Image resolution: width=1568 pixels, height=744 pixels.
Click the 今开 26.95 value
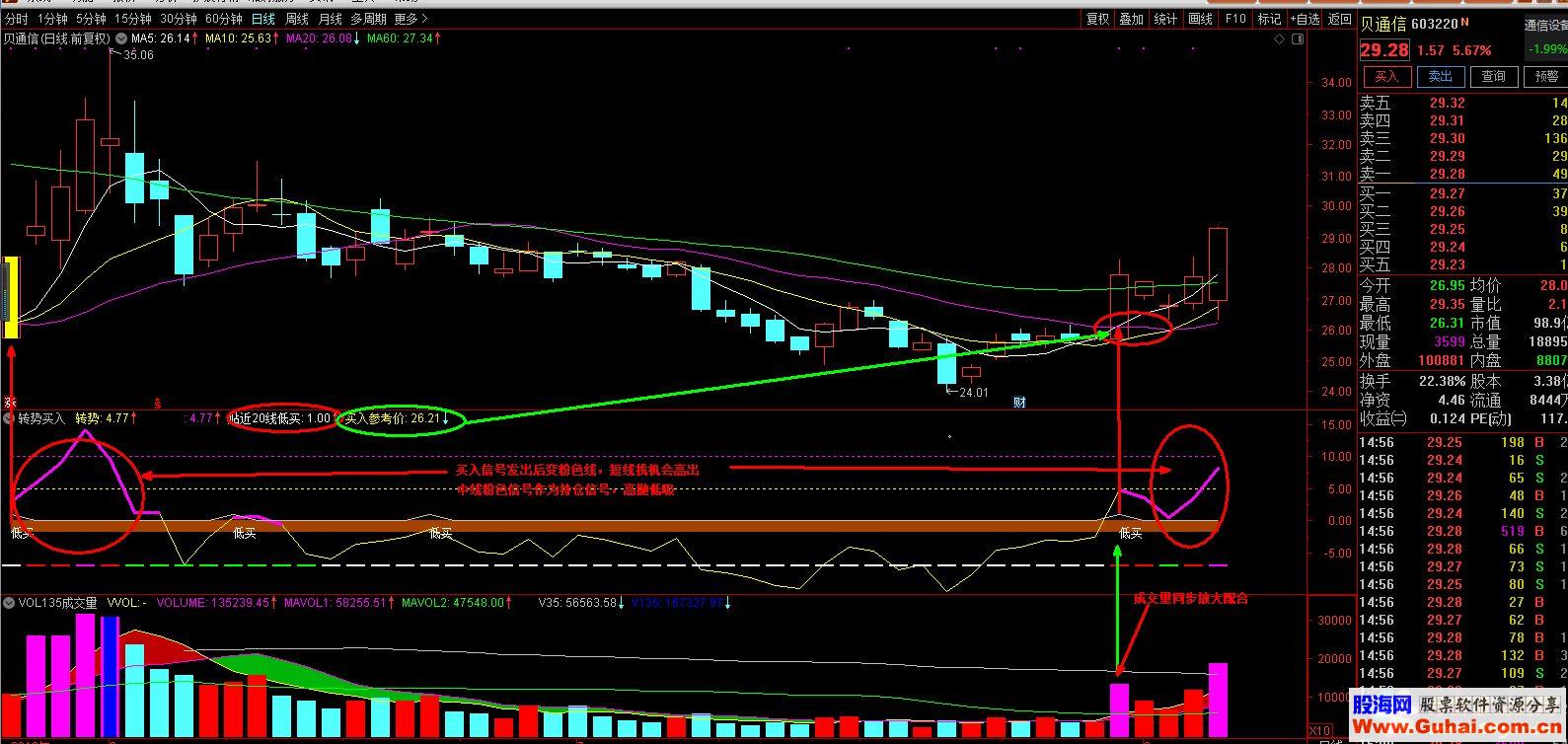point(1448,285)
